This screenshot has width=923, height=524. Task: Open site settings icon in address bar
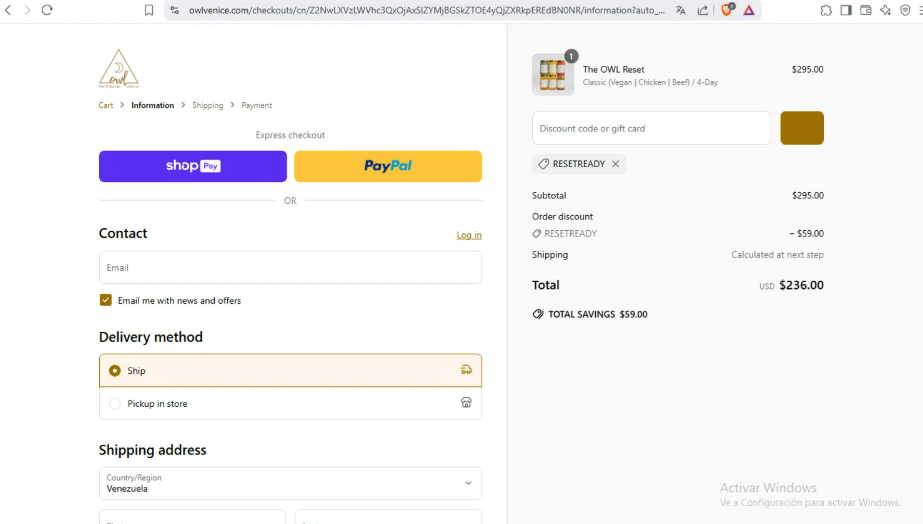(174, 10)
